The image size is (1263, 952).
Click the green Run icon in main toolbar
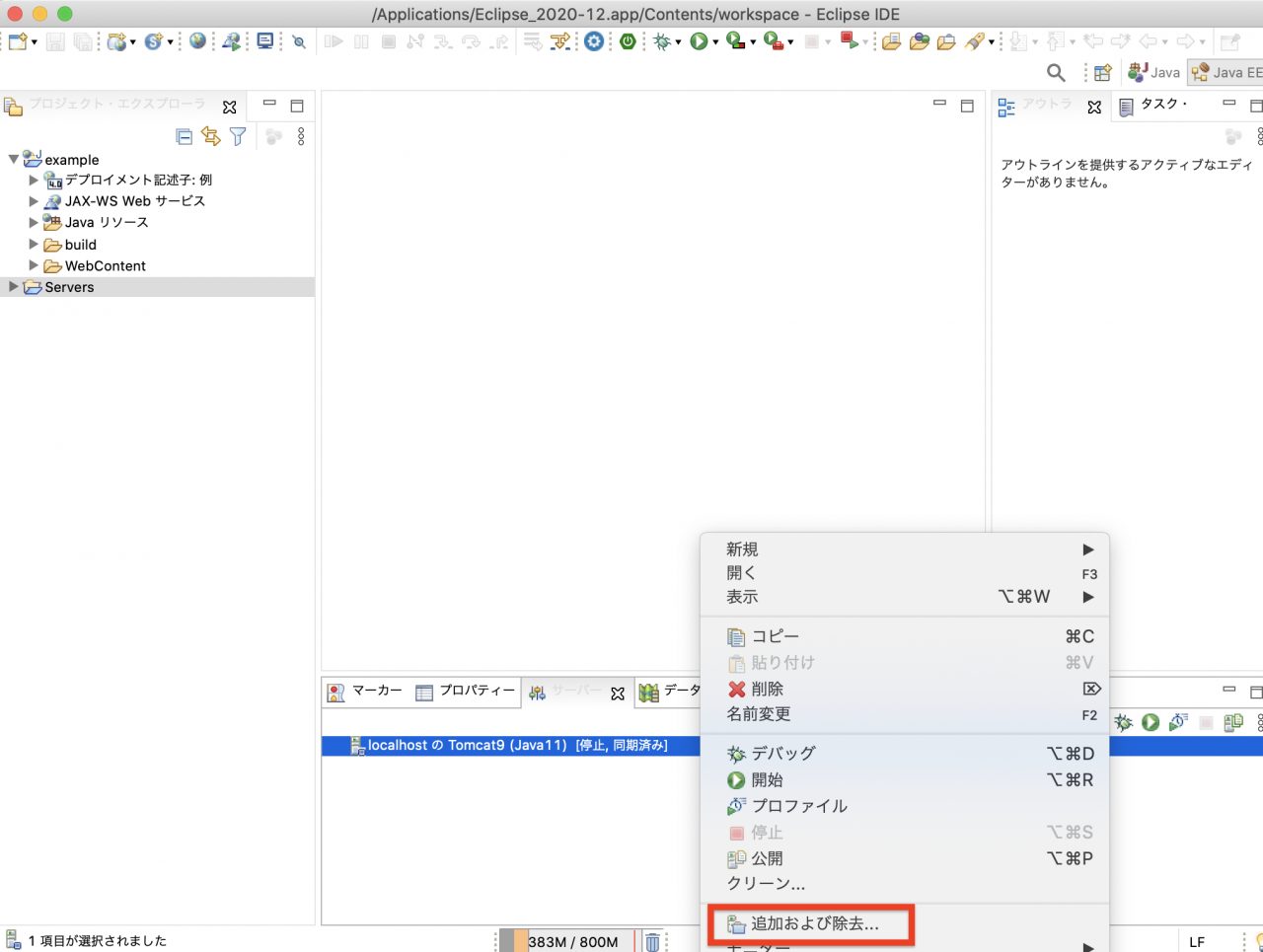click(x=699, y=41)
